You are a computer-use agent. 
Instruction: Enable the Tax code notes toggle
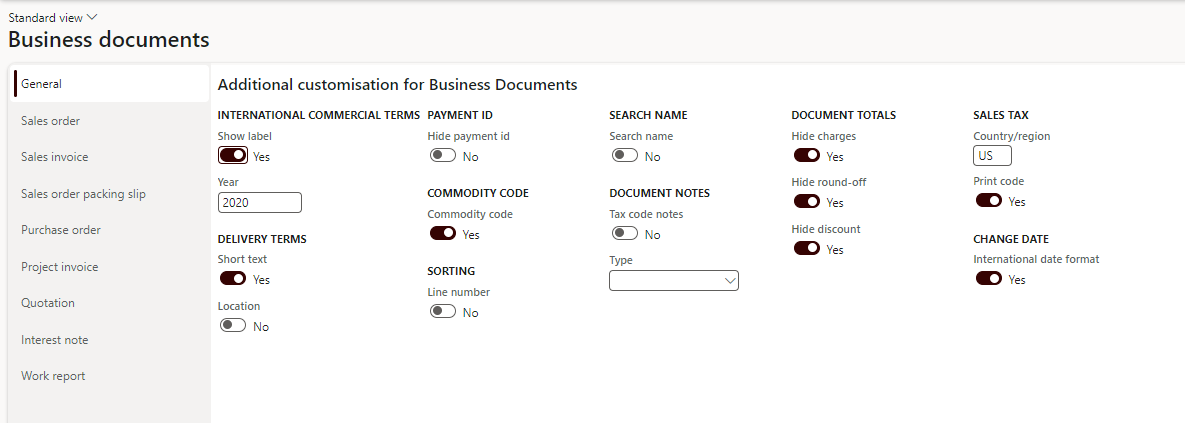coord(625,233)
